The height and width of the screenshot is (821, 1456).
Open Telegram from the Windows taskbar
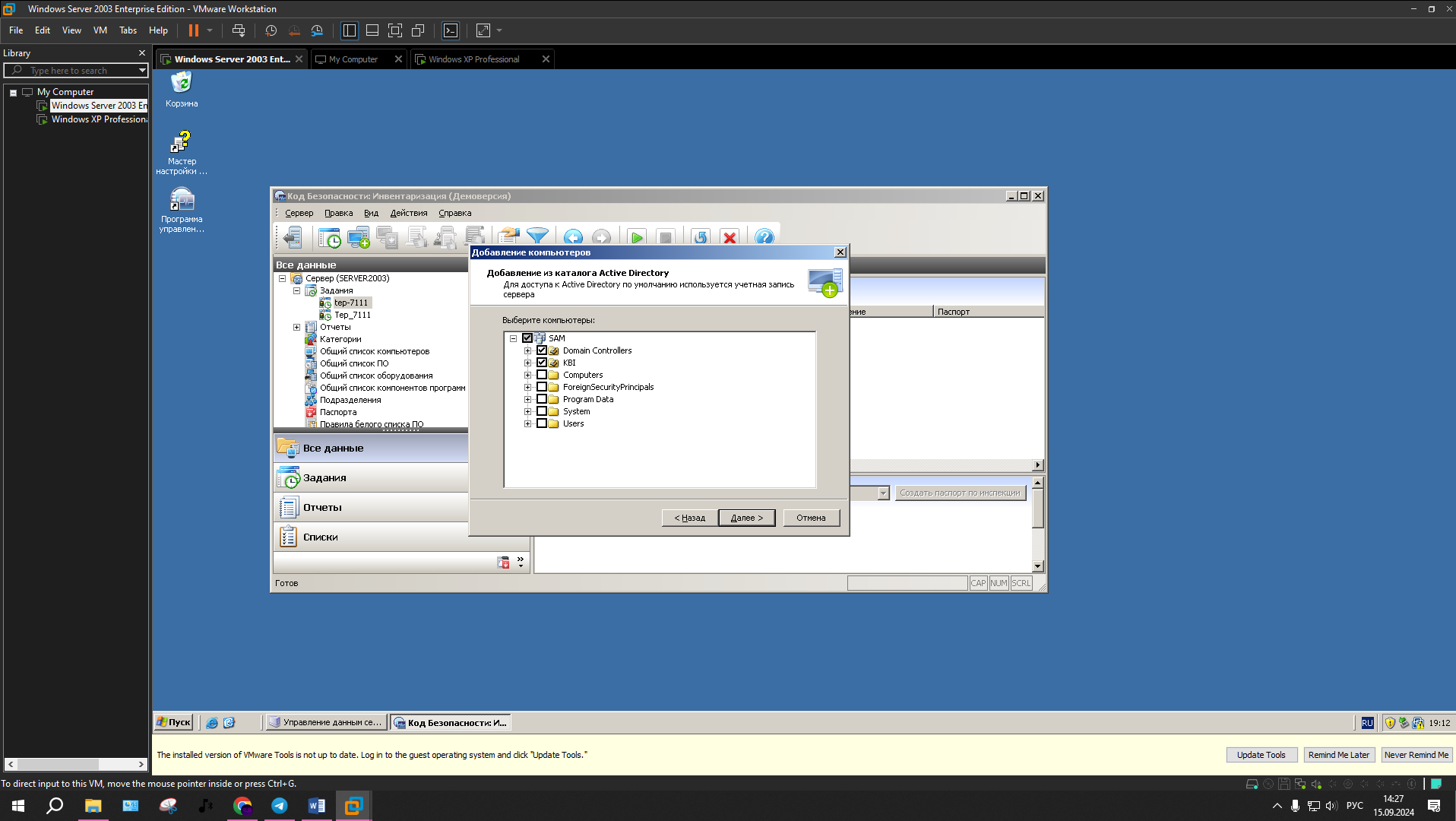pyautogui.click(x=280, y=806)
